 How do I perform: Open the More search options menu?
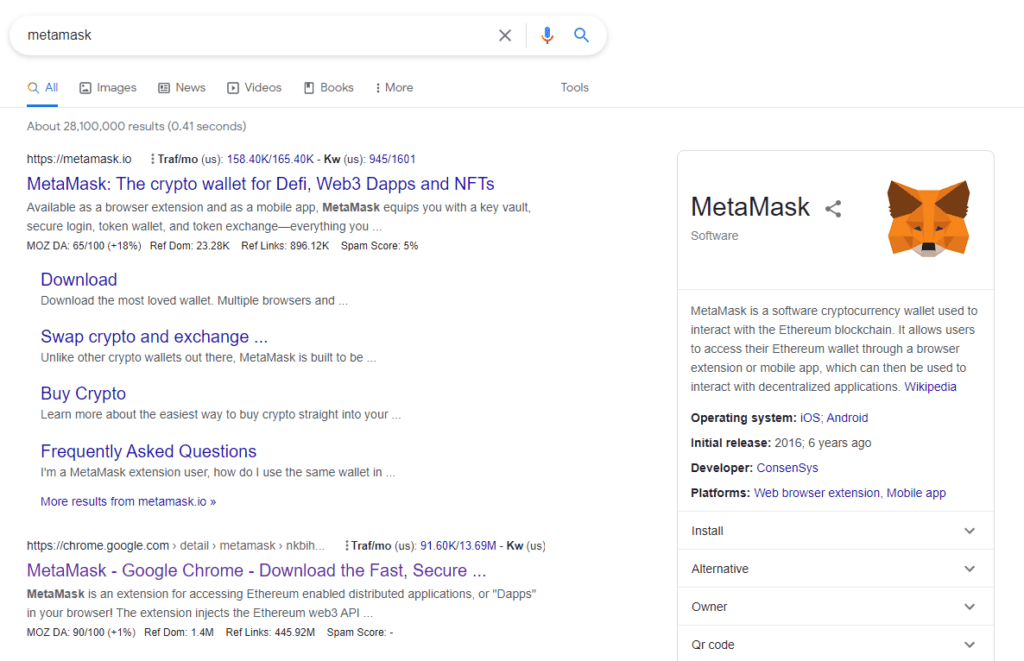[x=394, y=88]
